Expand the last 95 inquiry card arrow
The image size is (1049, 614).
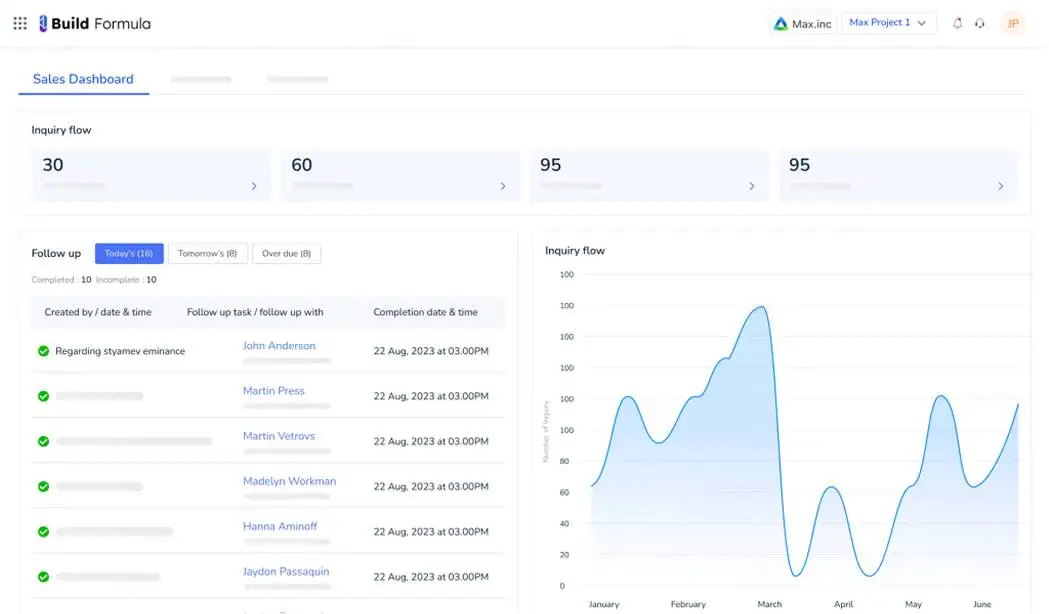click(1000, 186)
